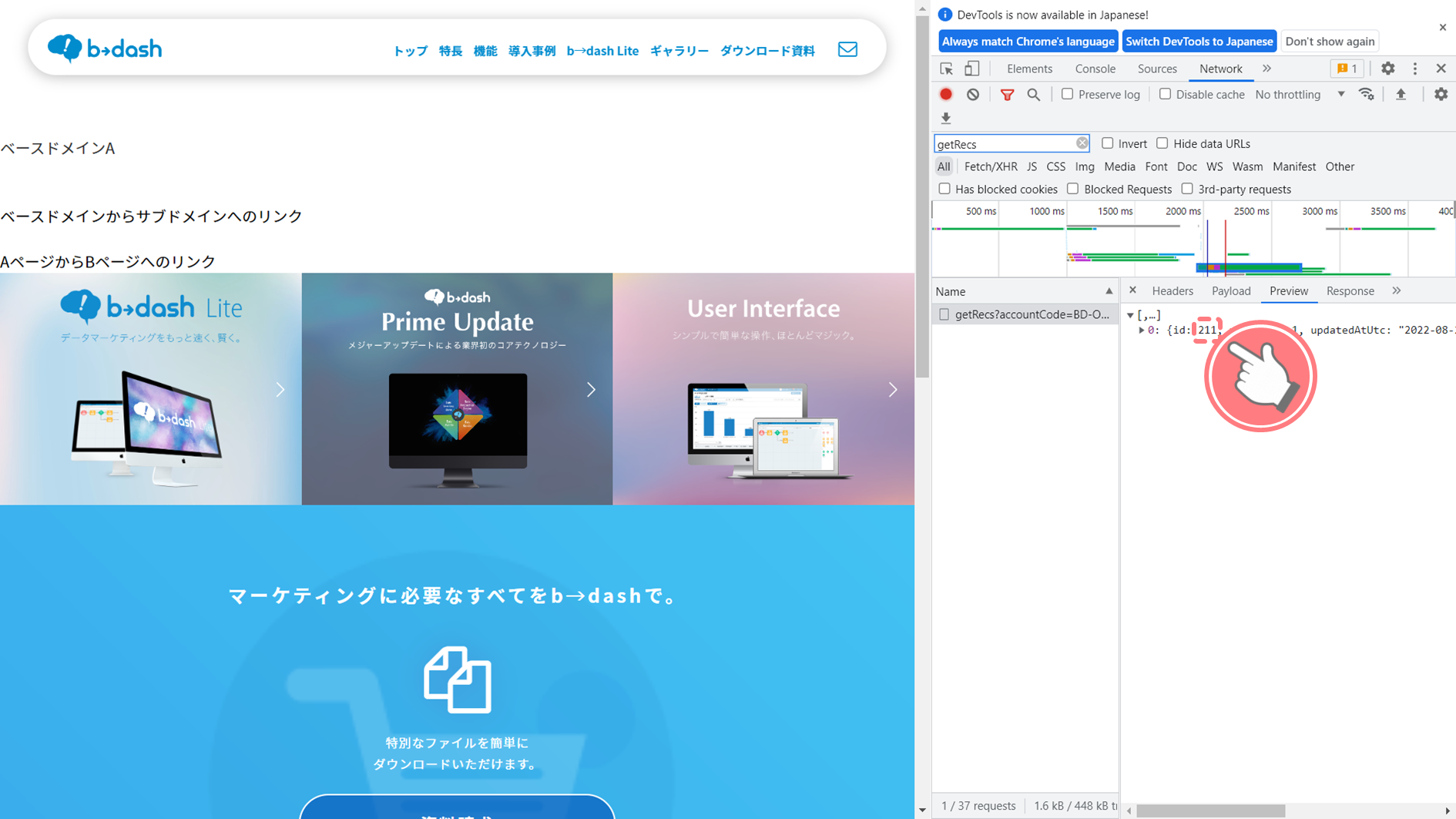Enable the Preserve log checkbox

1067,94
